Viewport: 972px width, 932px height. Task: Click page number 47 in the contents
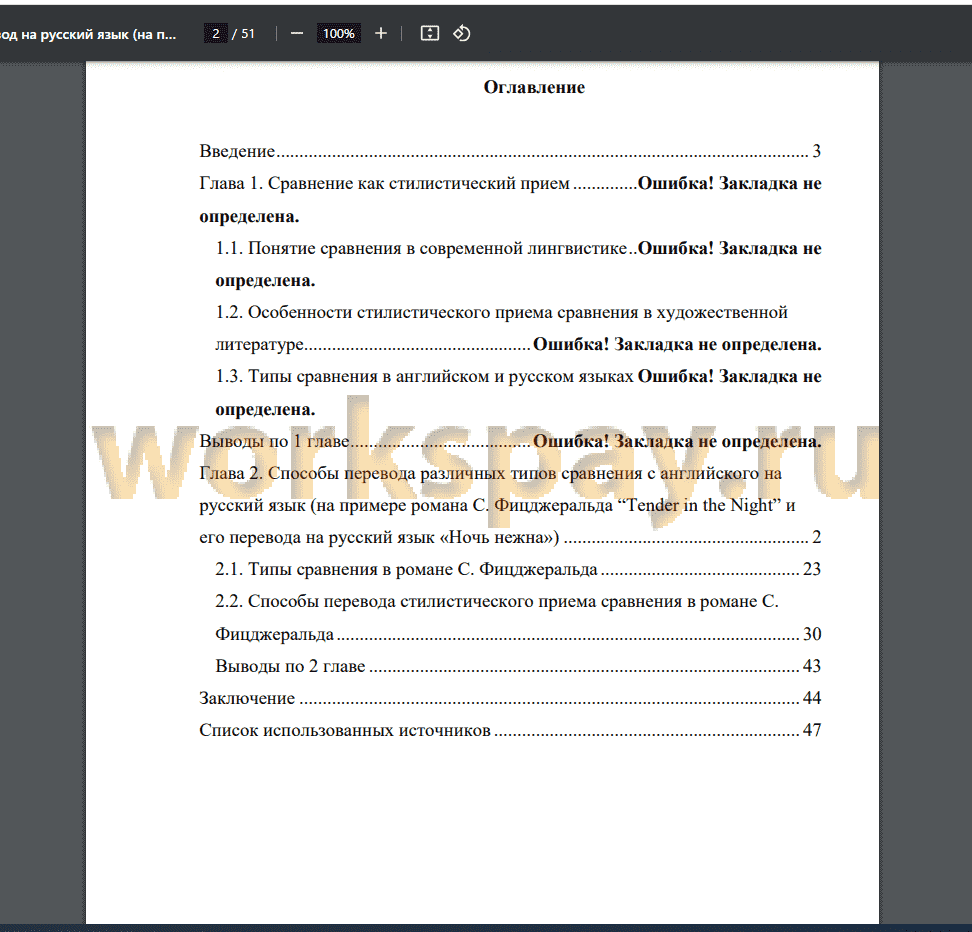[812, 730]
